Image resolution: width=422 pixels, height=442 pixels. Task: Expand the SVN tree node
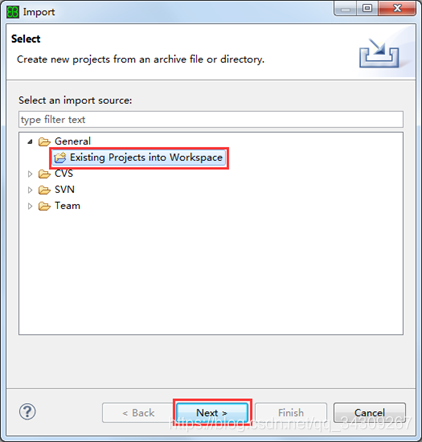(x=30, y=190)
